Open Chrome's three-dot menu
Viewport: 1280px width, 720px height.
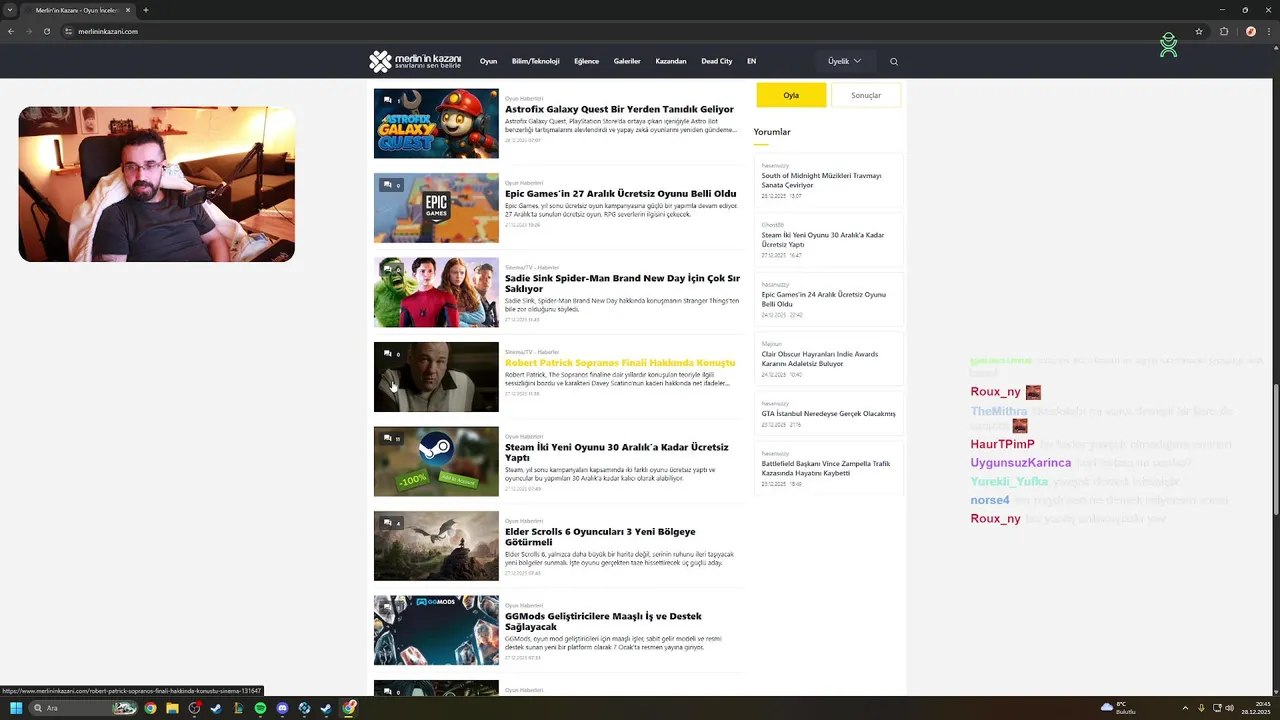1268,31
